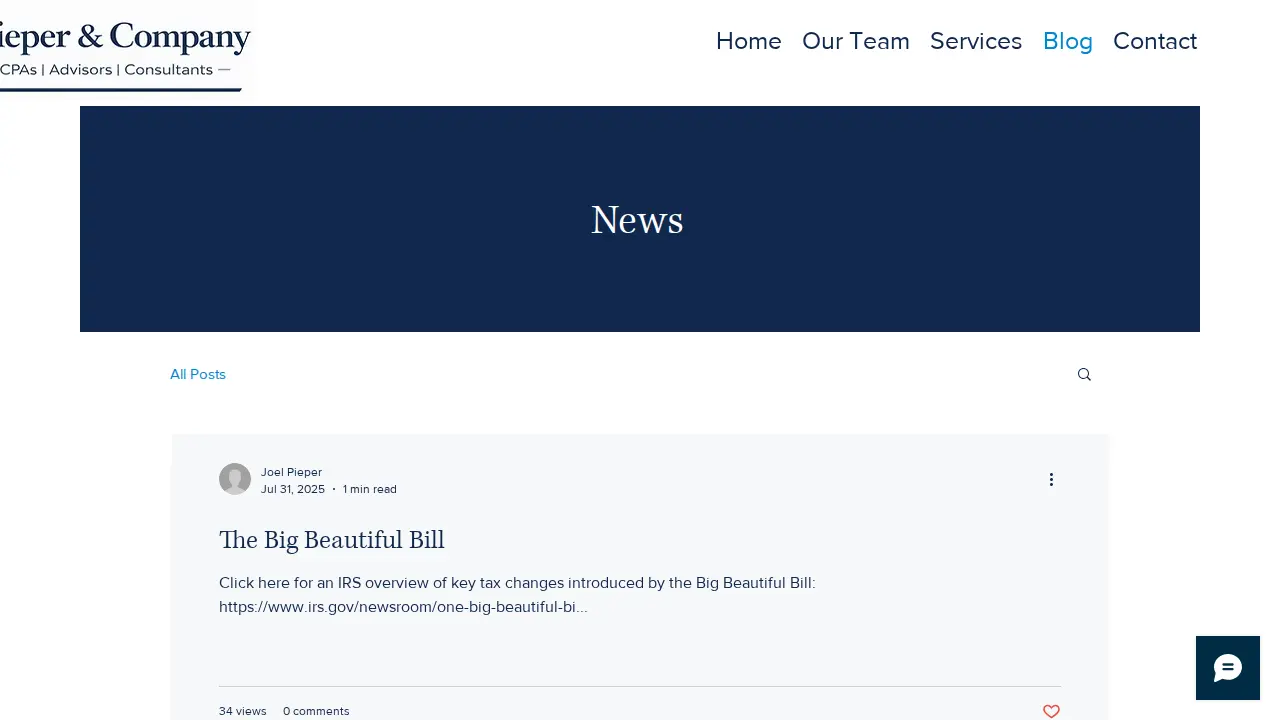Open the blog search icon

tap(1084, 374)
